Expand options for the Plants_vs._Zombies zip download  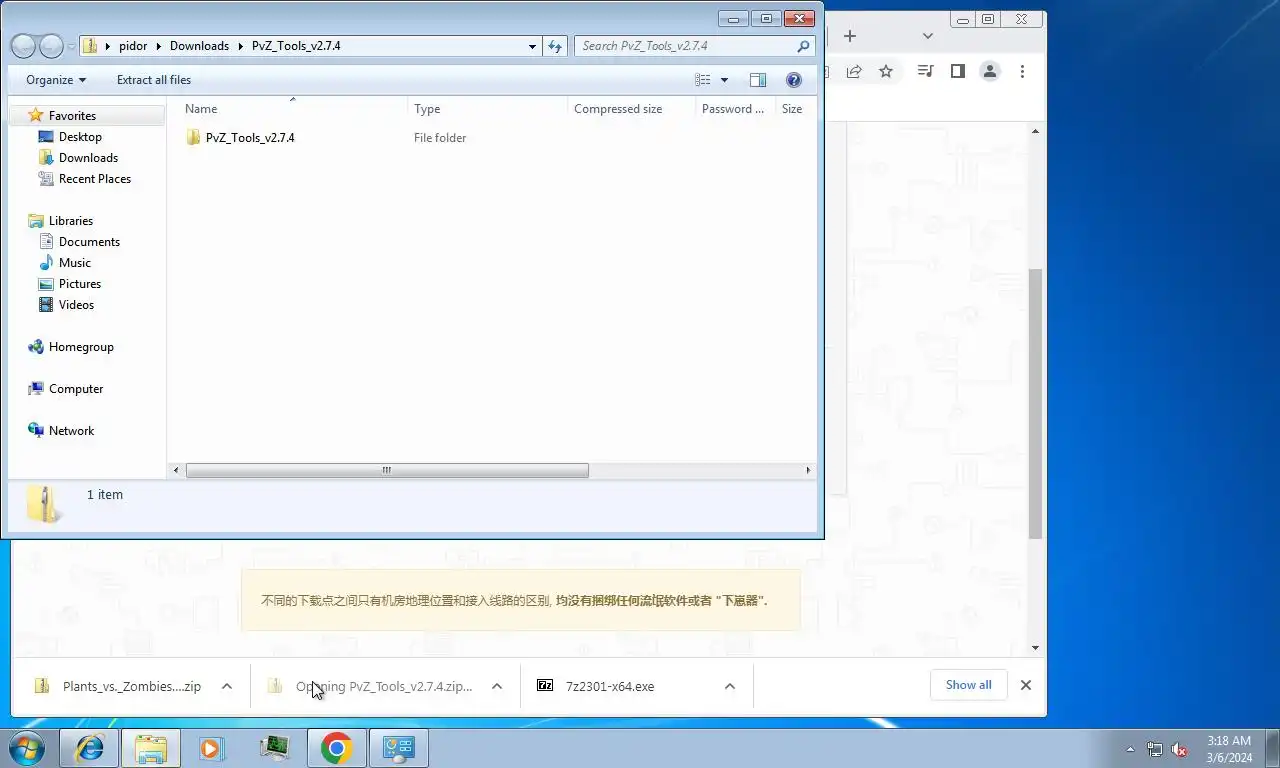[227, 686]
